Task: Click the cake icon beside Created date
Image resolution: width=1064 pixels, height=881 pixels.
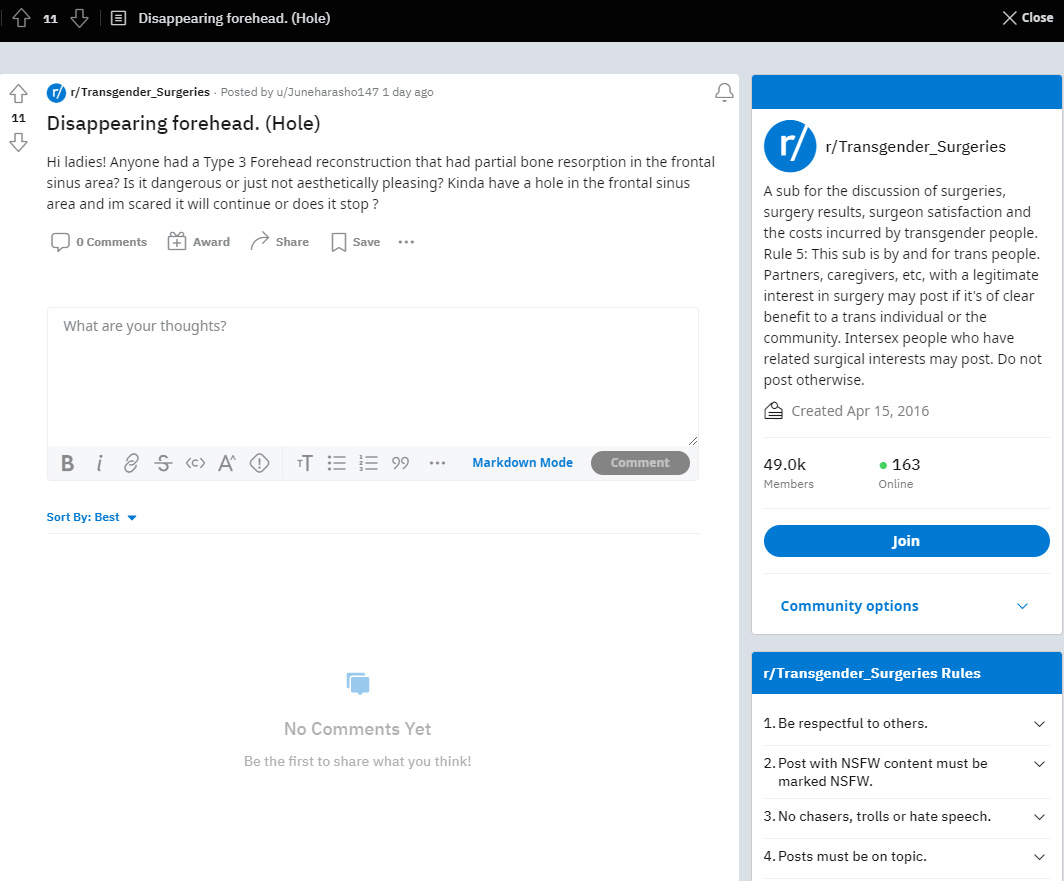Action: pyautogui.click(x=774, y=411)
